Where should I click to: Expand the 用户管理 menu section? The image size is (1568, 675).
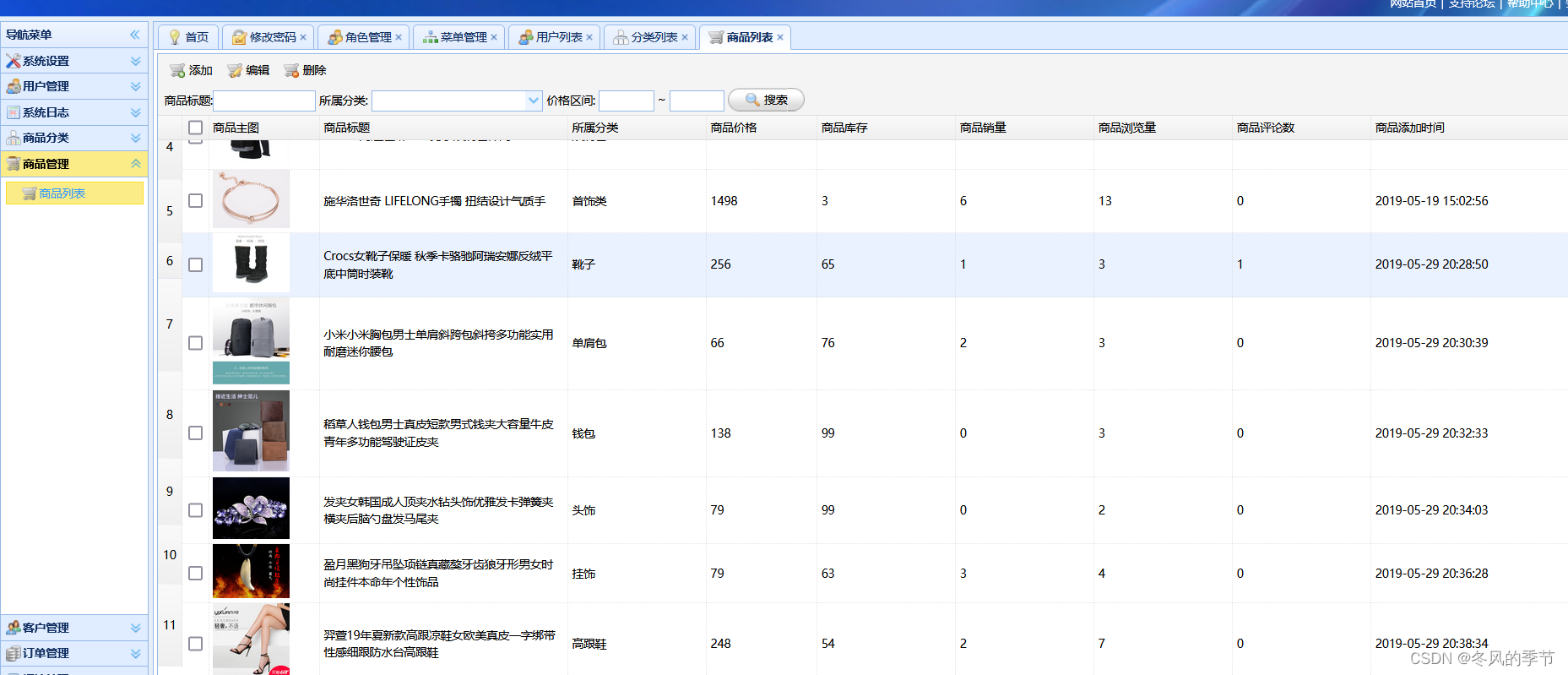[135, 86]
